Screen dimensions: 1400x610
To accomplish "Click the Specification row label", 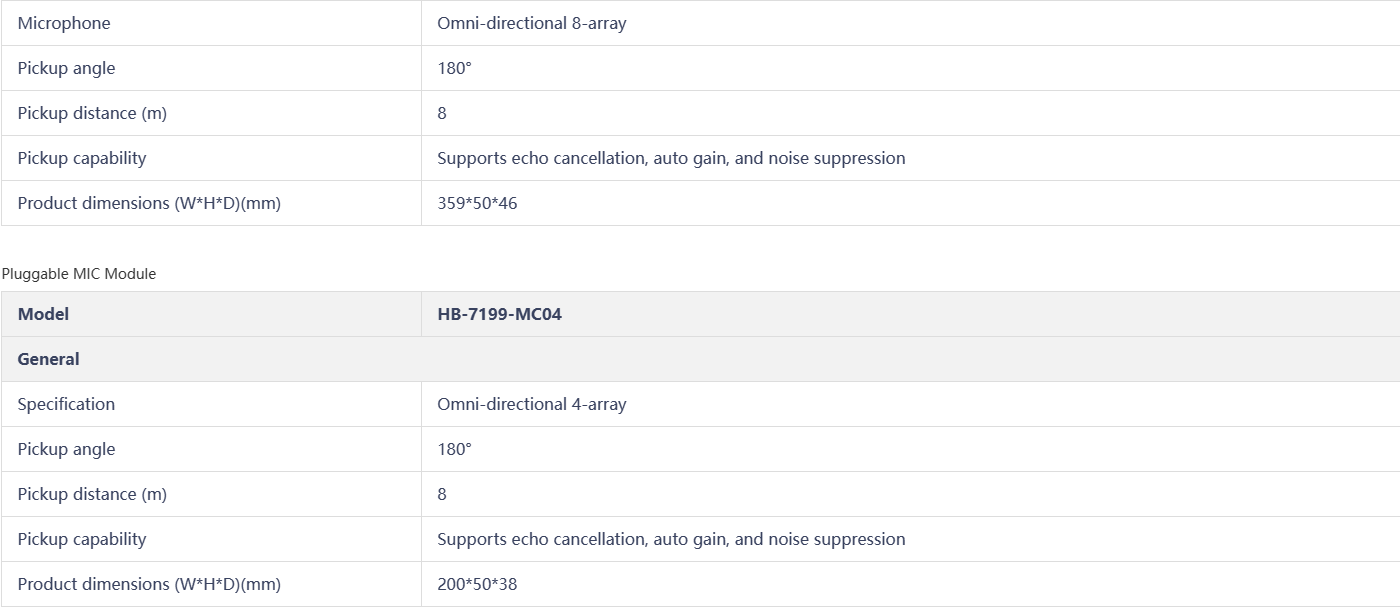I will click(66, 404).
